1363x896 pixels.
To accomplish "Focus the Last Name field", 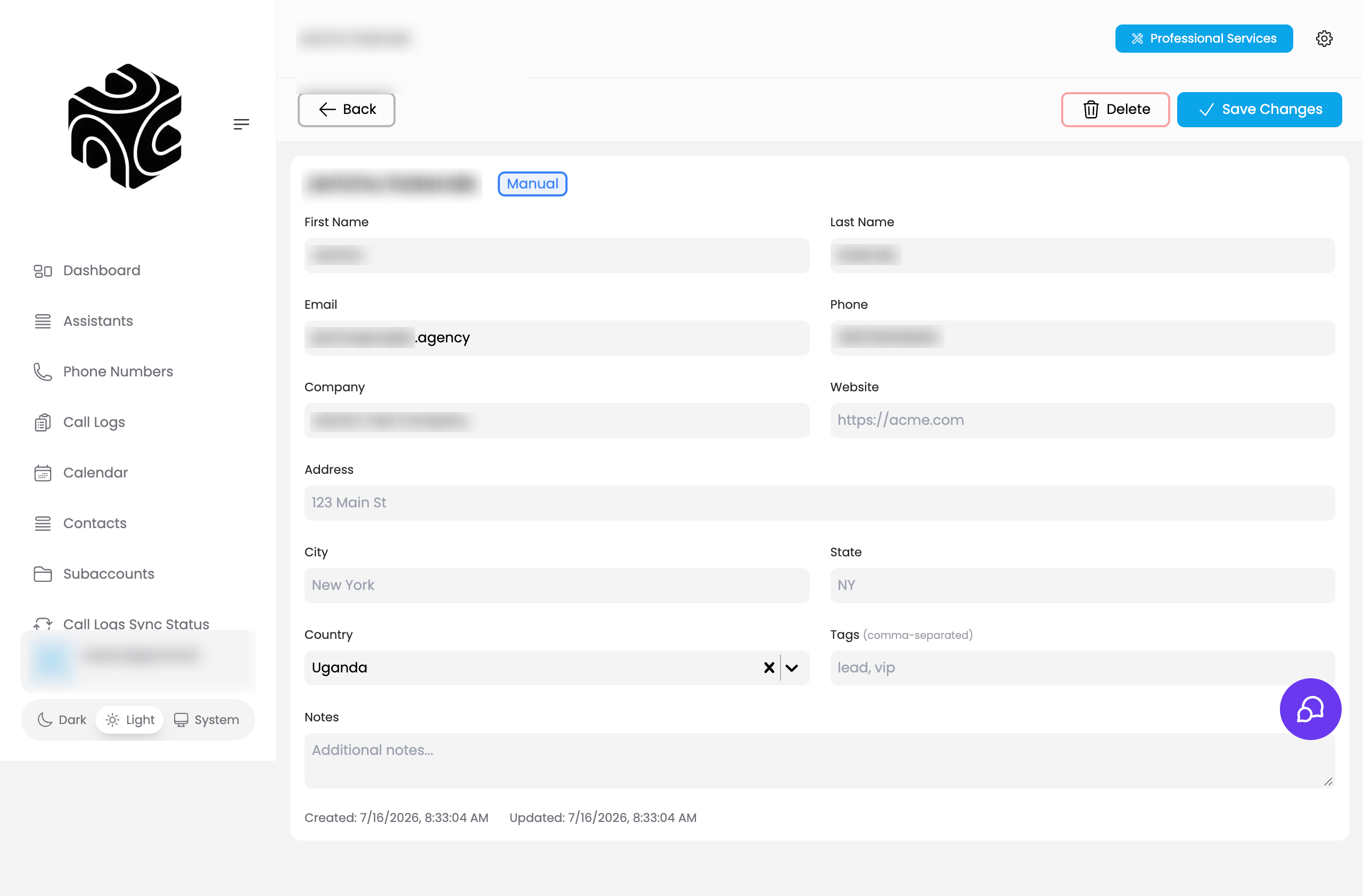I will click(x=1082, y=256).
